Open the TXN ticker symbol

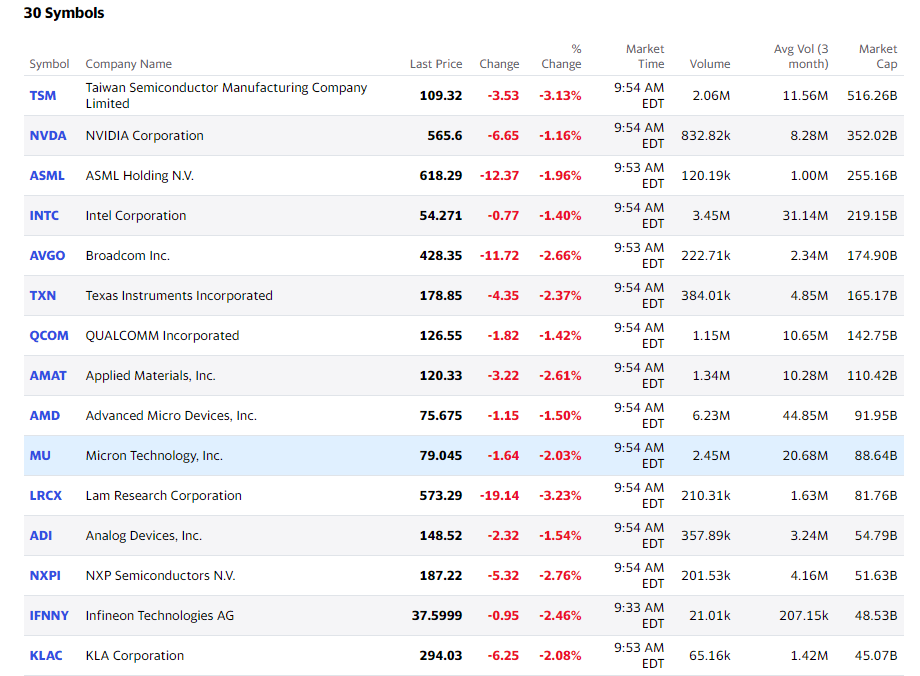coord(43,295)
